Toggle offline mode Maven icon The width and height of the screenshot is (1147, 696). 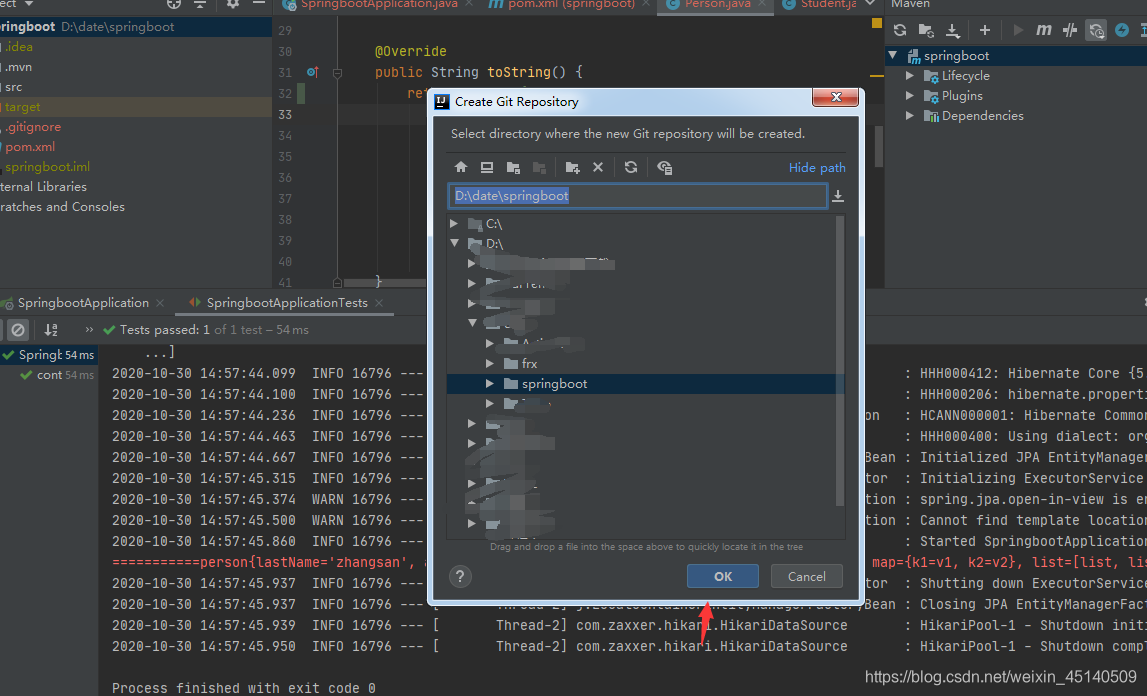pyautogui.click(x=1069, y=30)
